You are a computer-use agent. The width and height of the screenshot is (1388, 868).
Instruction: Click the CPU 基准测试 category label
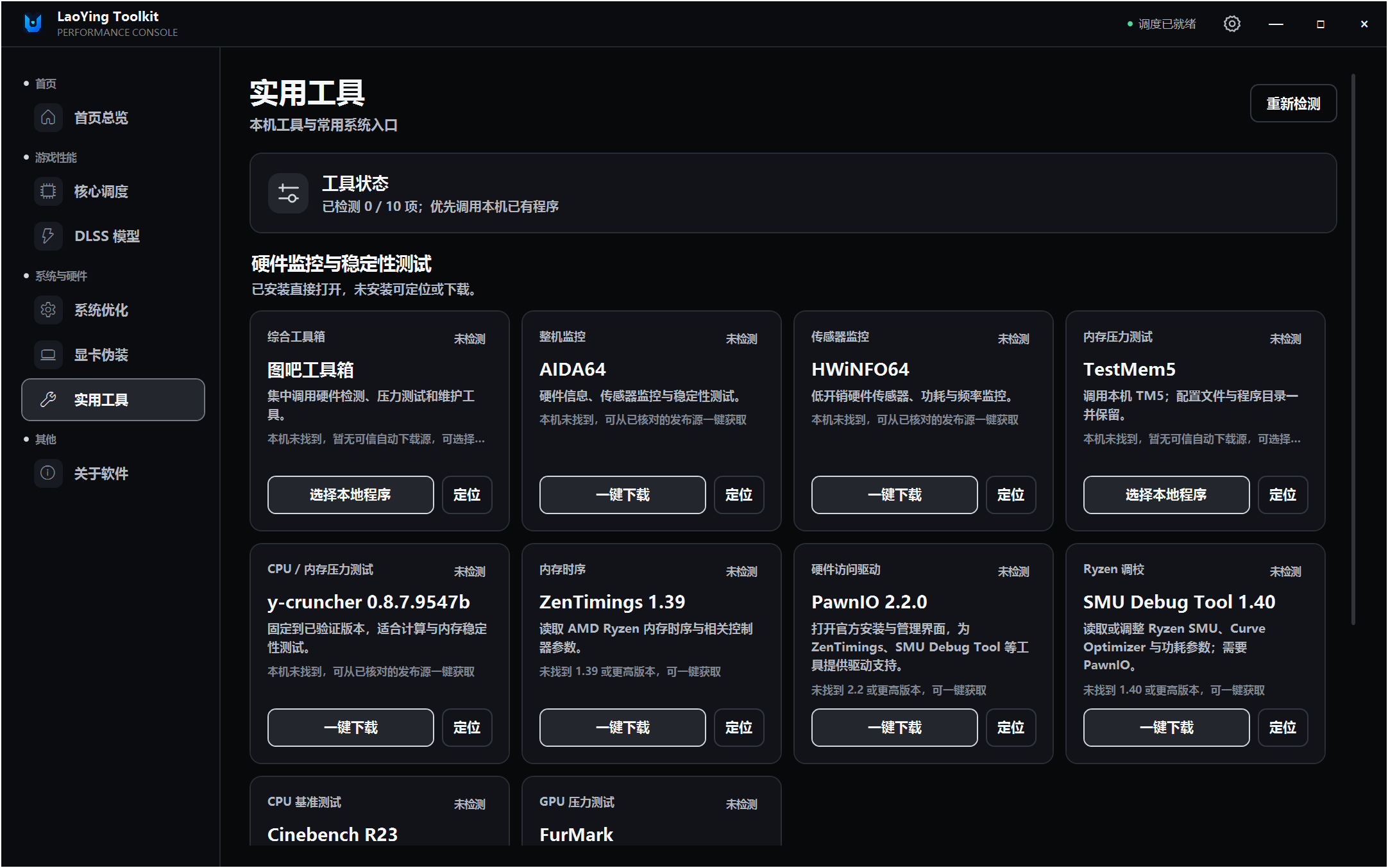point(304,802)
